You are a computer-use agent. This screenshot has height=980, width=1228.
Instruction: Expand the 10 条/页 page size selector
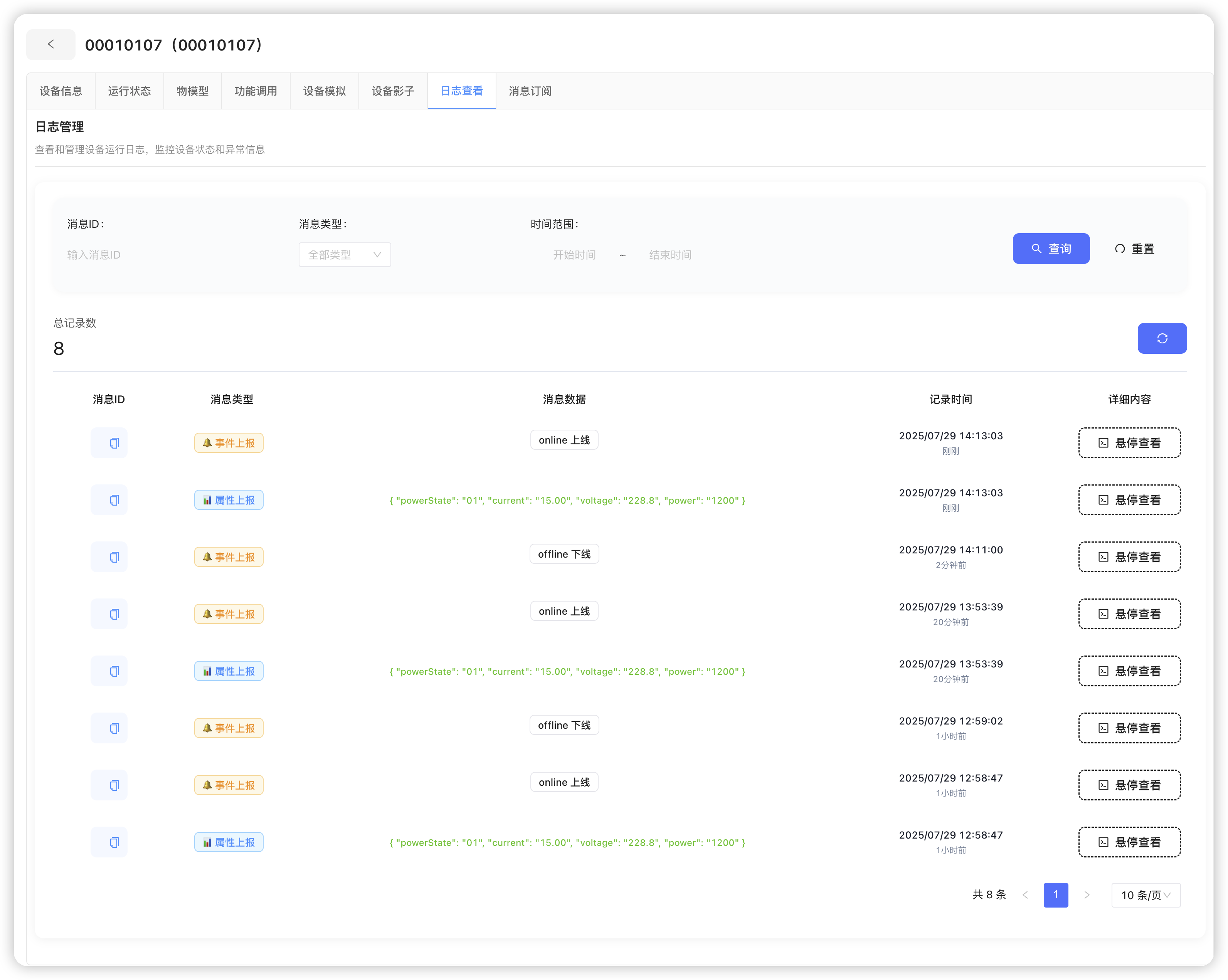tap(1146, 894)
